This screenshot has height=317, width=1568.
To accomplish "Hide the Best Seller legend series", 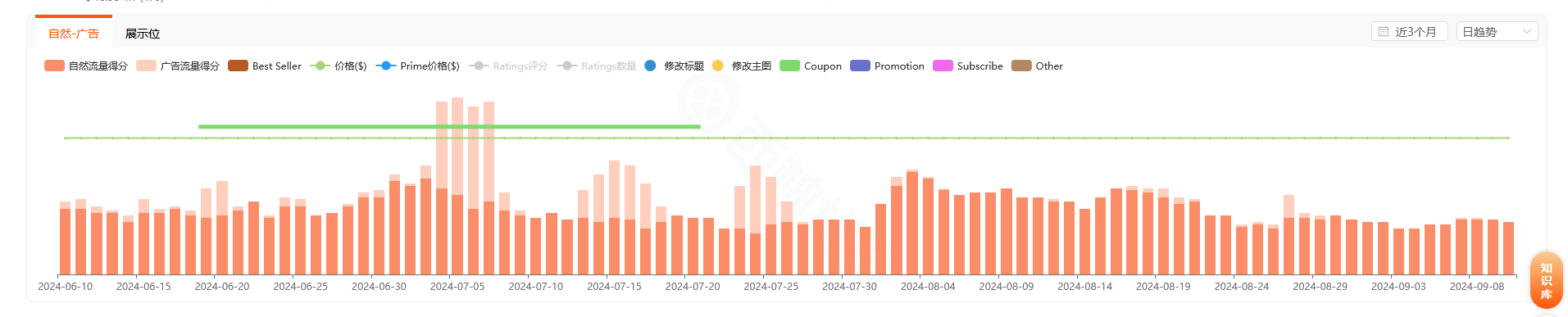I will (x=265, y=66).
